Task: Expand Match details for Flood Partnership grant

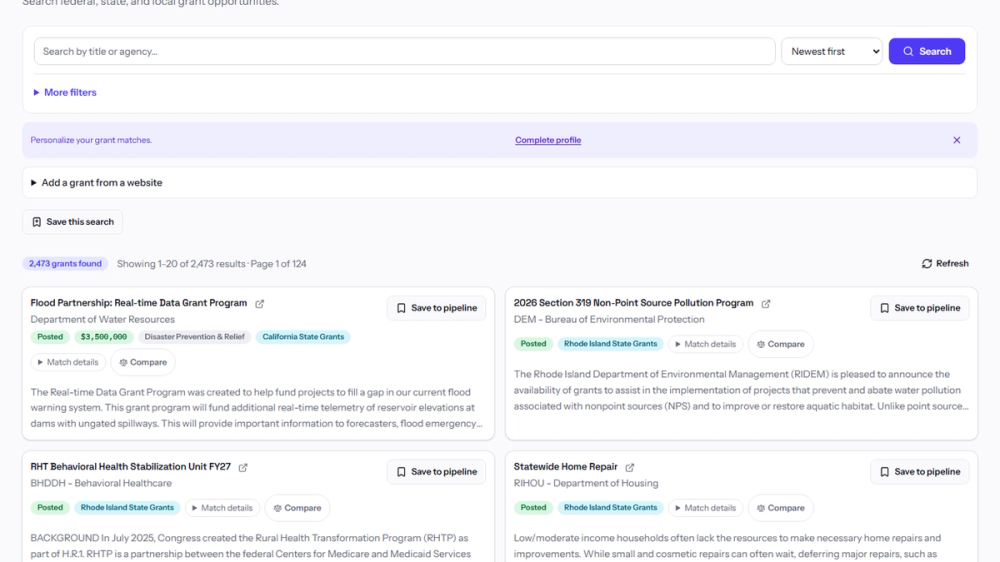Action: [x=68, y=362]
